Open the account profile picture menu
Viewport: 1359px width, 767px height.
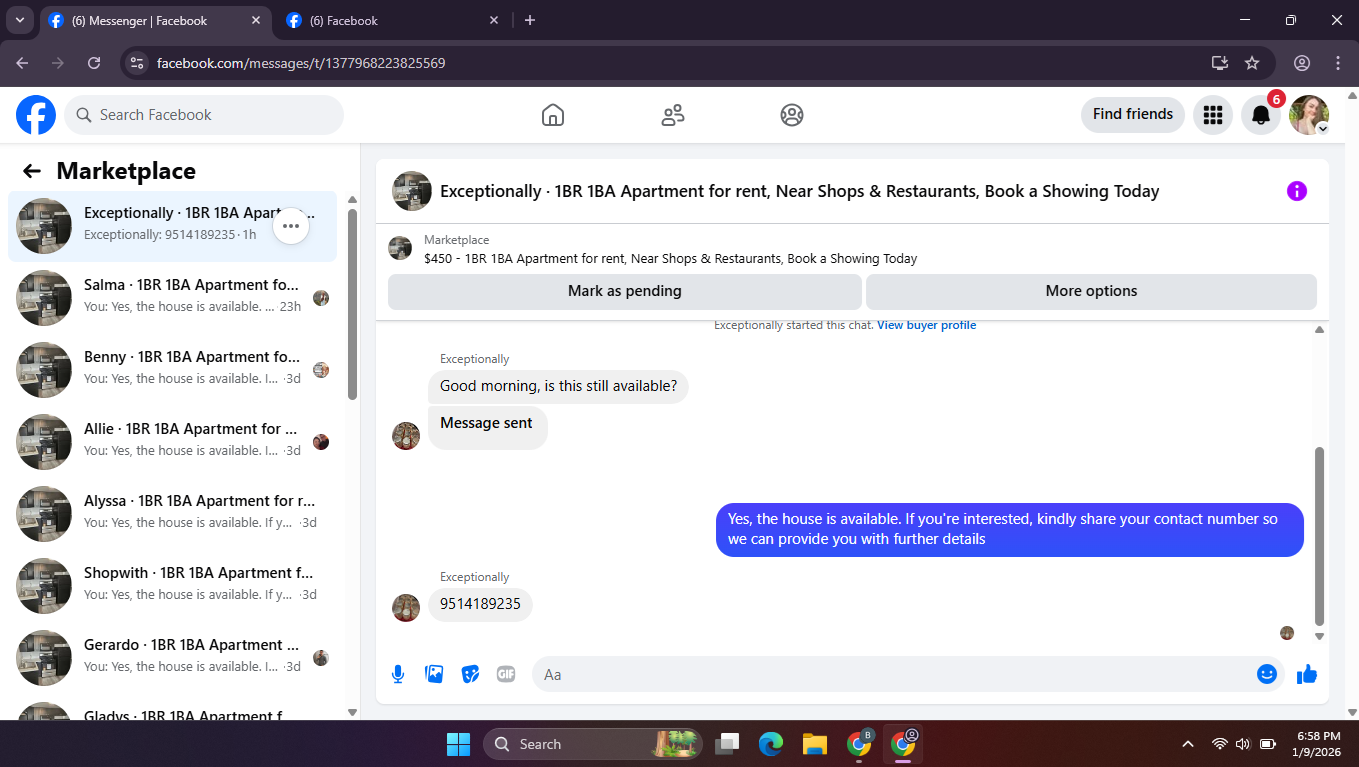coord(1309,115)
